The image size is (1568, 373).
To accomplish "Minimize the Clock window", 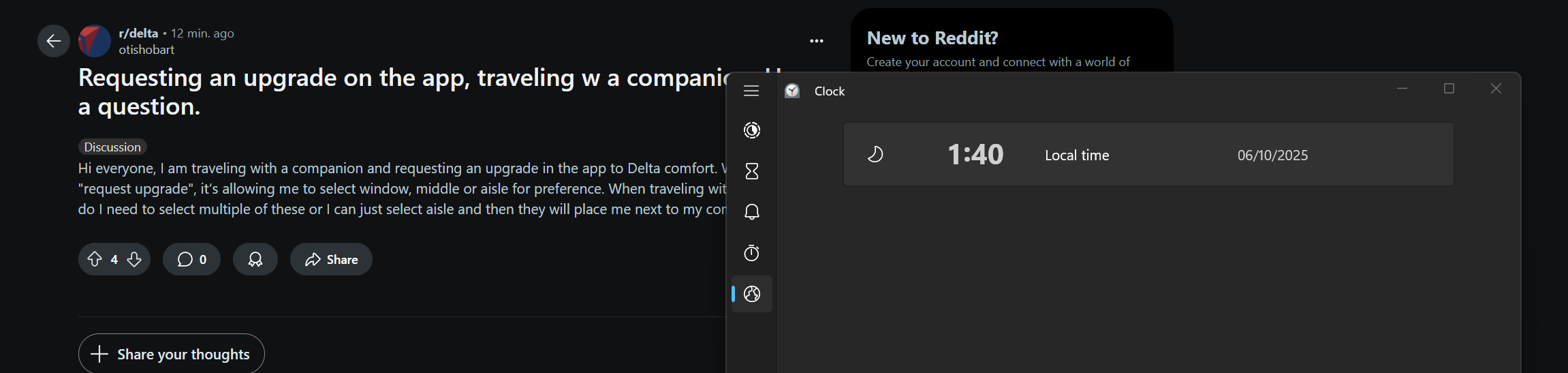I will [1402, 89].
